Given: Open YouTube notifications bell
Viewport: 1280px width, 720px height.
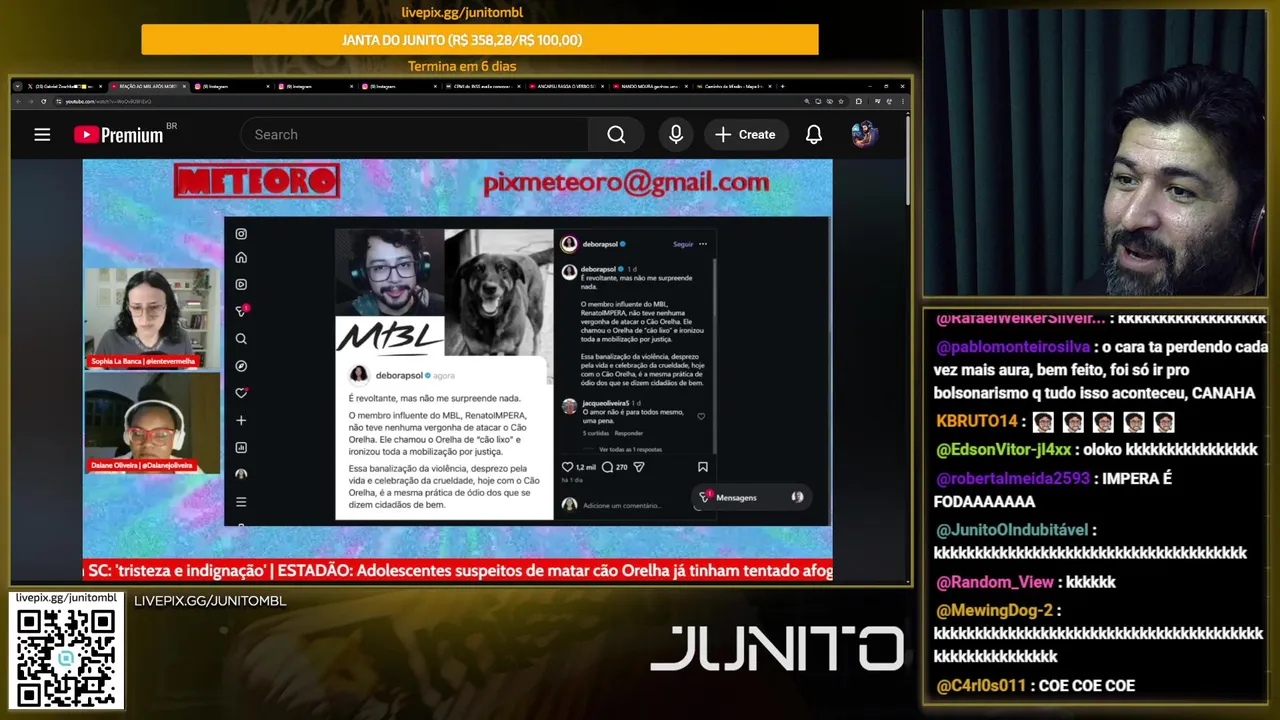Looking at the screenshot, I should [x=814, y=134].
